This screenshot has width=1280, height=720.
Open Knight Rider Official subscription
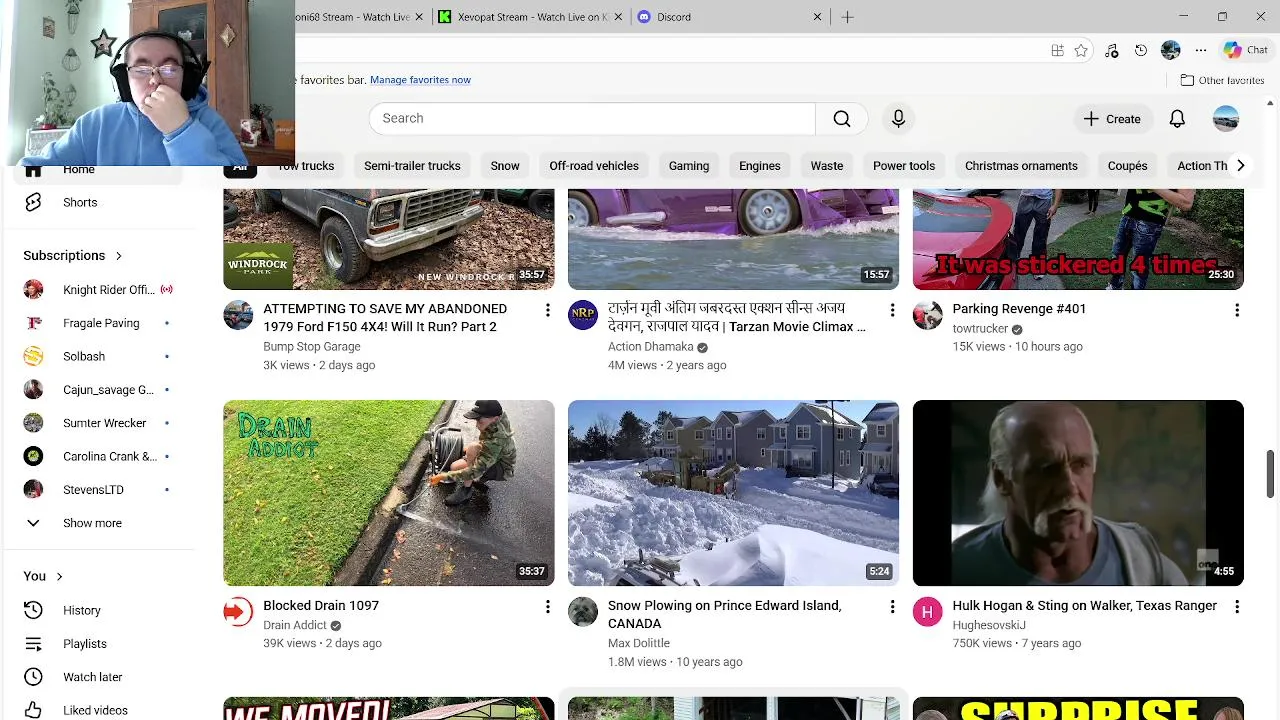click(x=98, y=290)
